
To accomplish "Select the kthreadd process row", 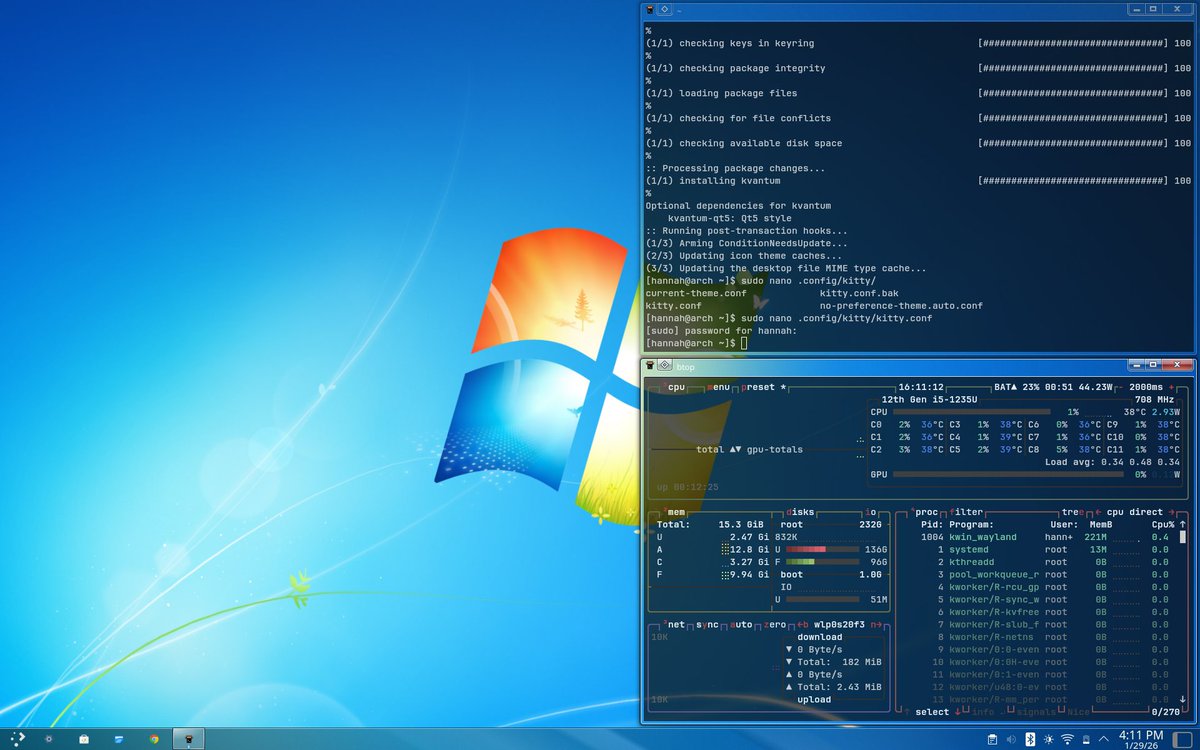I will [x=1047, y=562].
